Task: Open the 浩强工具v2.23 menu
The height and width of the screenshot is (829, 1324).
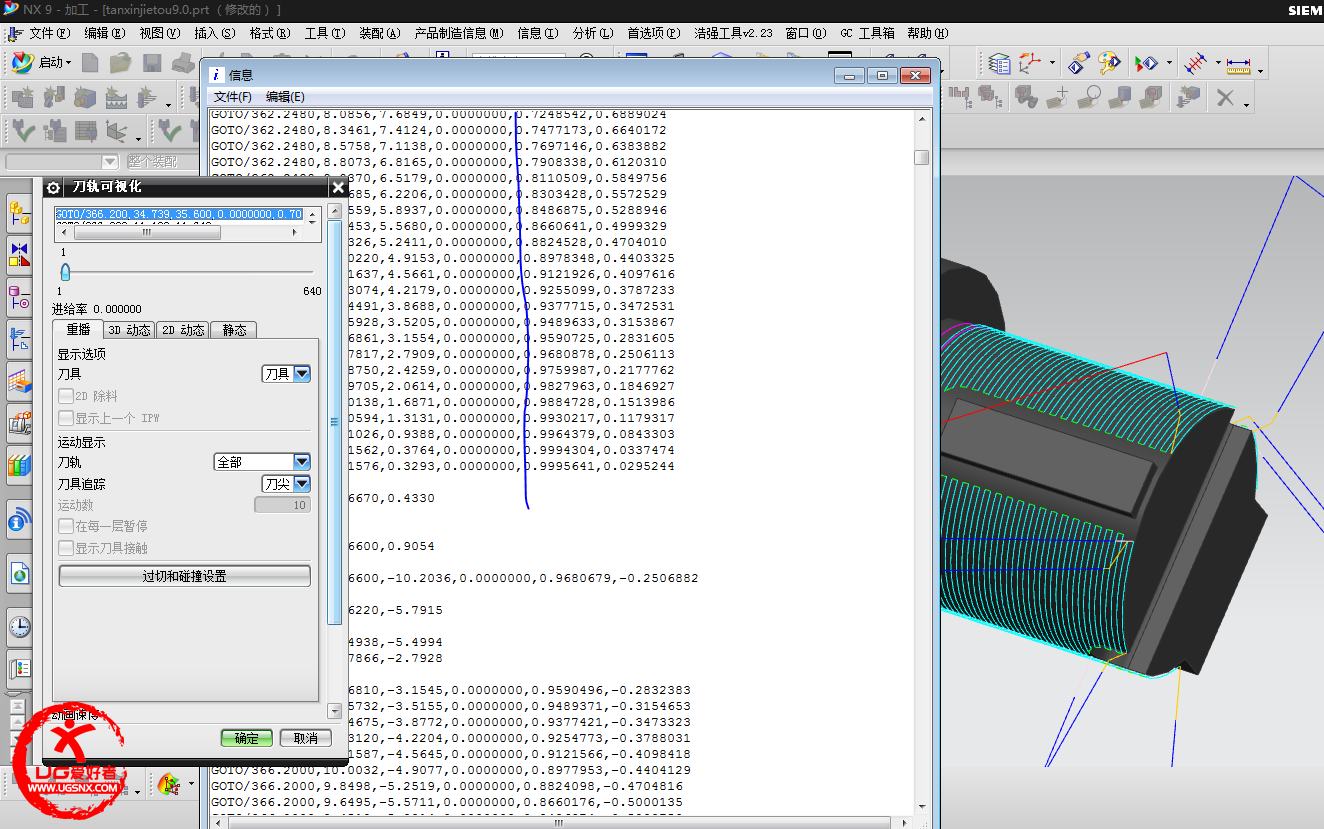Action: point(734,33)
